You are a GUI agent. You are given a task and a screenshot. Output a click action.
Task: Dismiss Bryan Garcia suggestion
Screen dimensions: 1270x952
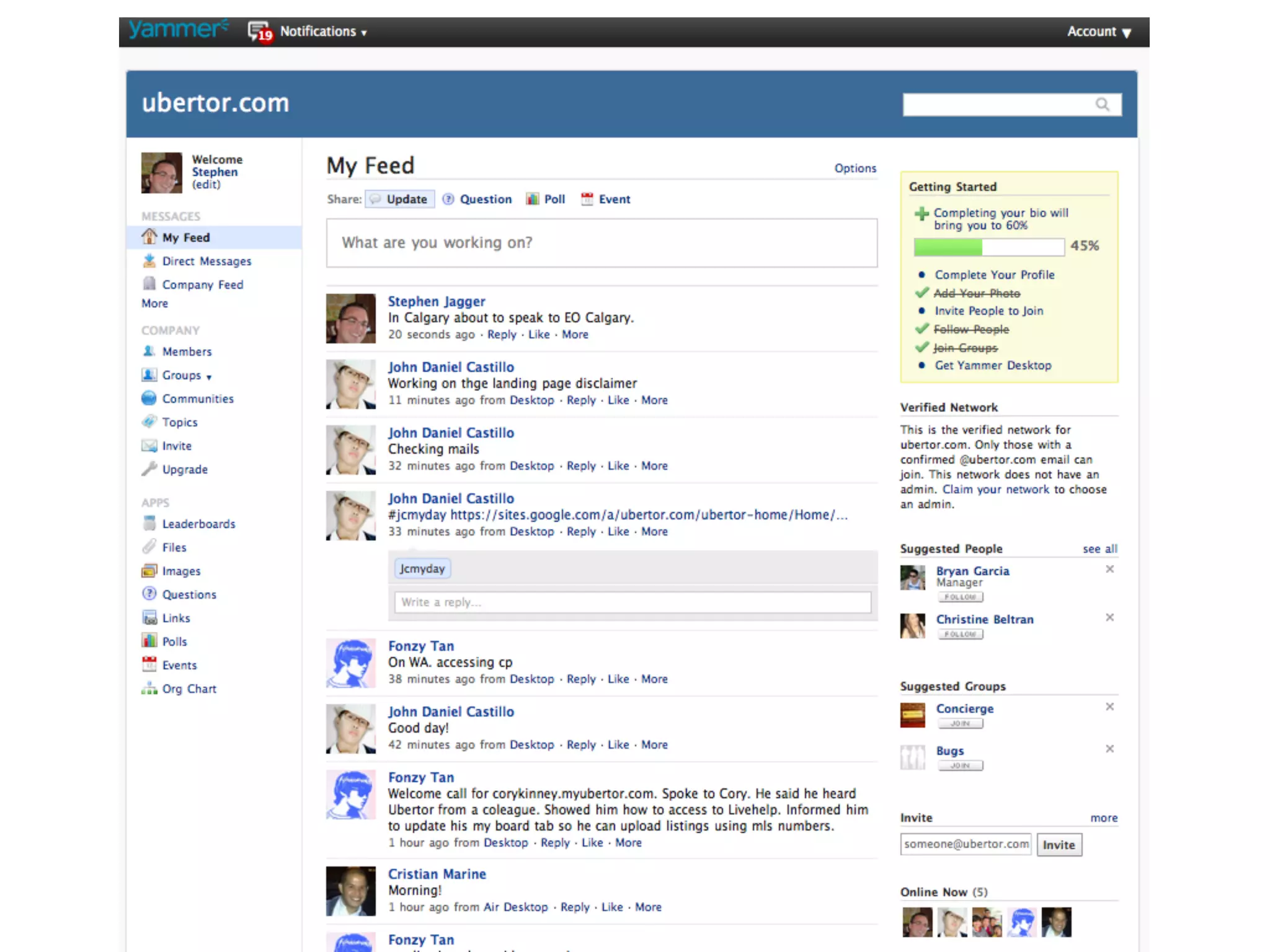point(1109,570)
